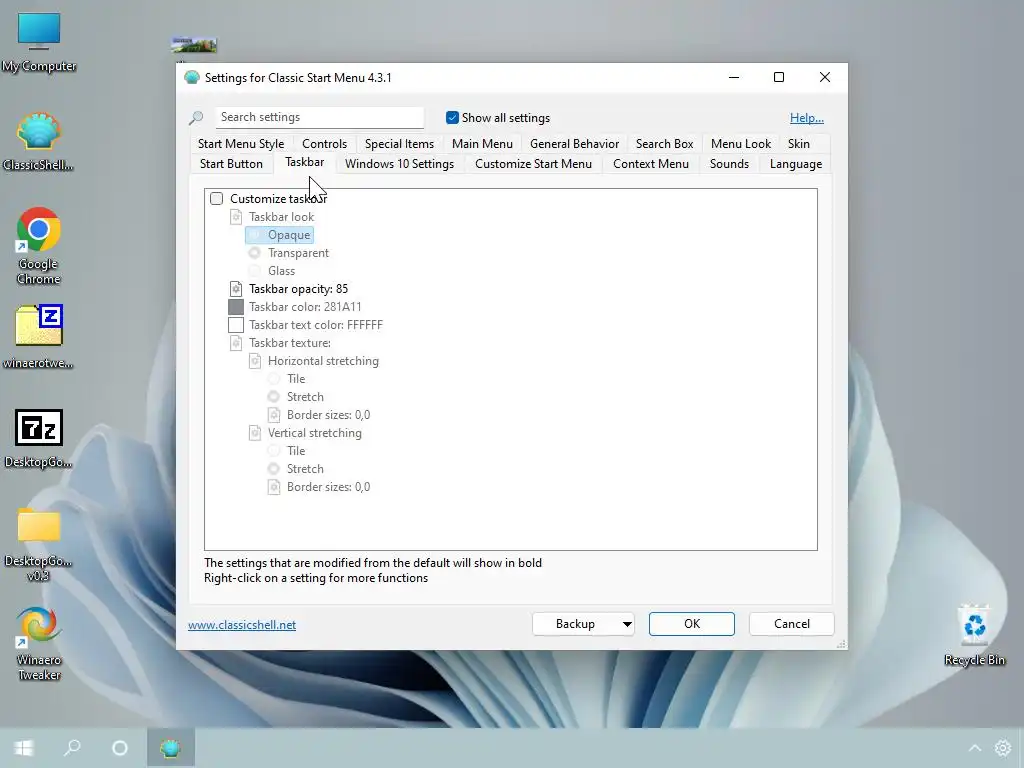
Task: Switch to Menu Look tab
Action: 741,144
